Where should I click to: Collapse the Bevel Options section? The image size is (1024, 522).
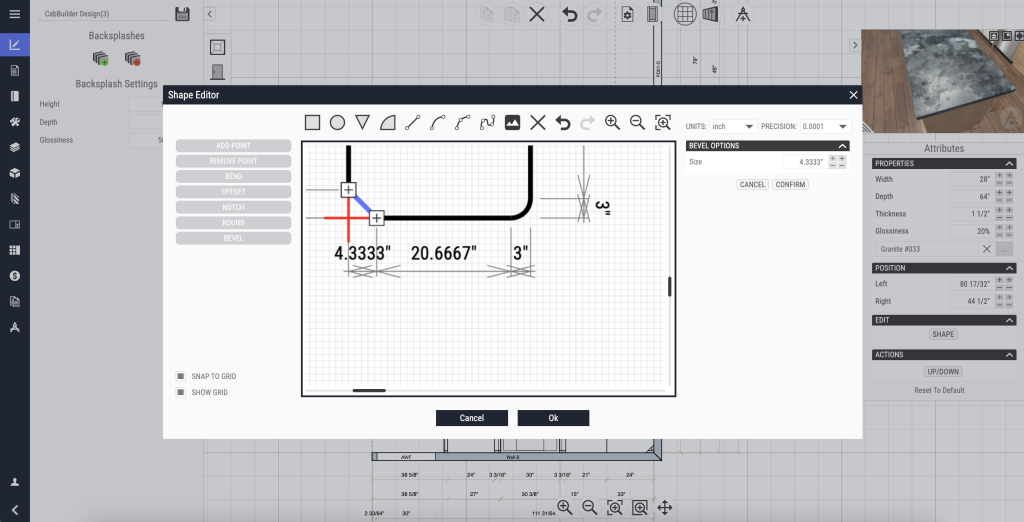pos(842,146)
